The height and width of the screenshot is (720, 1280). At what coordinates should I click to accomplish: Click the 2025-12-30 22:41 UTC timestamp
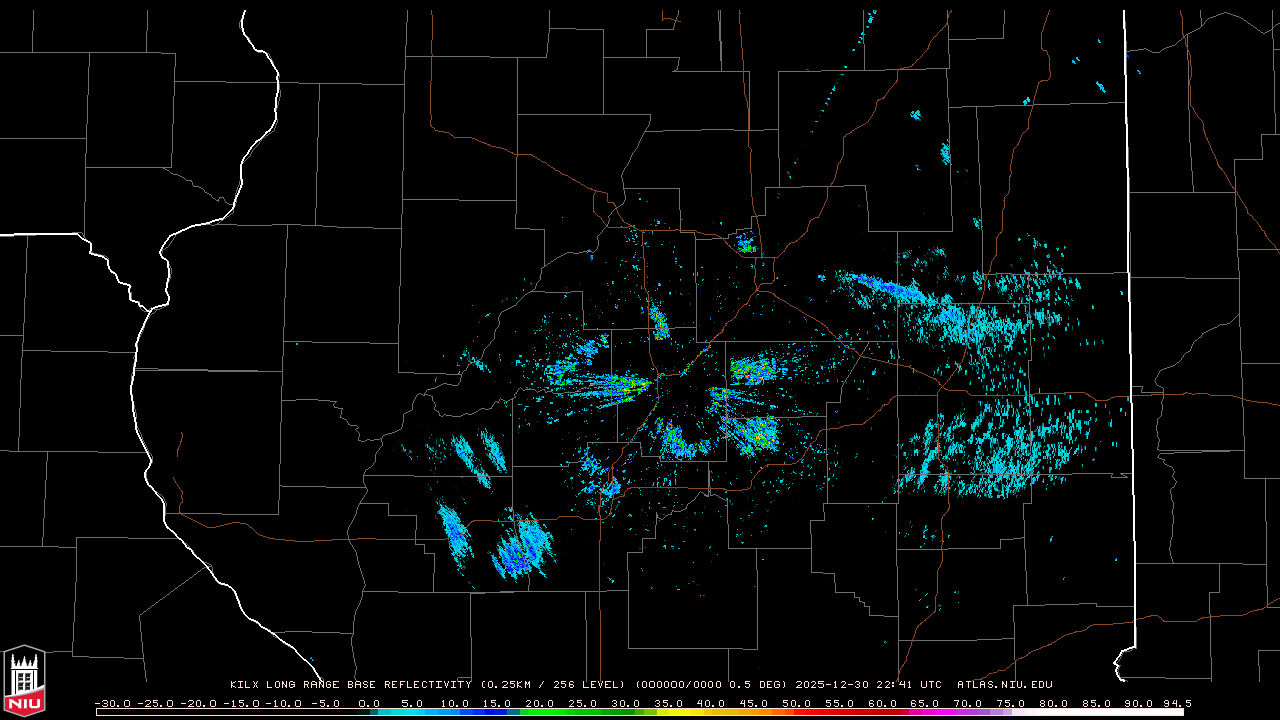click(868, 685)
